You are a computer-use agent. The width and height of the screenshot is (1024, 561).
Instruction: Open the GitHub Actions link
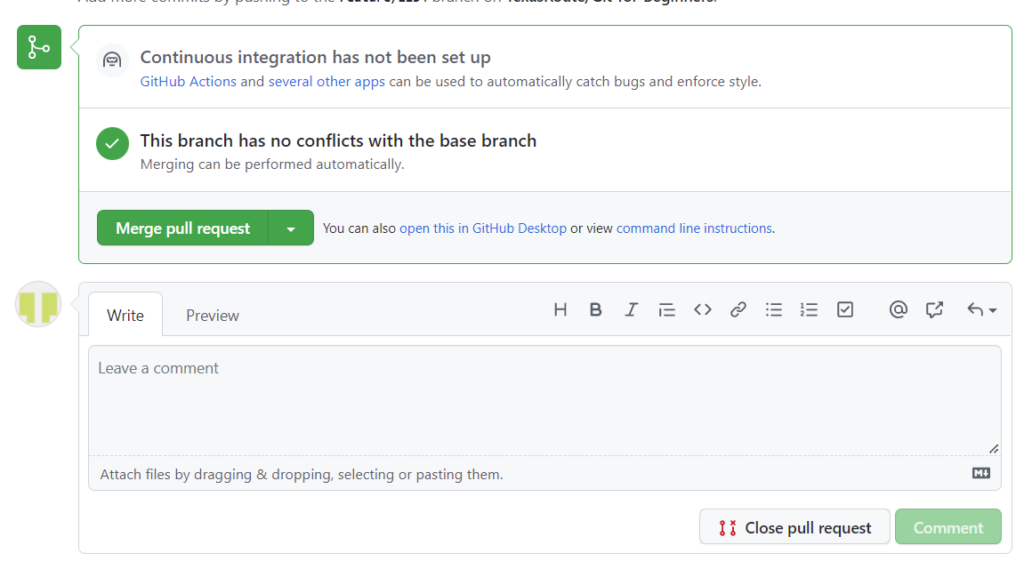pyautogui.click(x=188, y=82)
